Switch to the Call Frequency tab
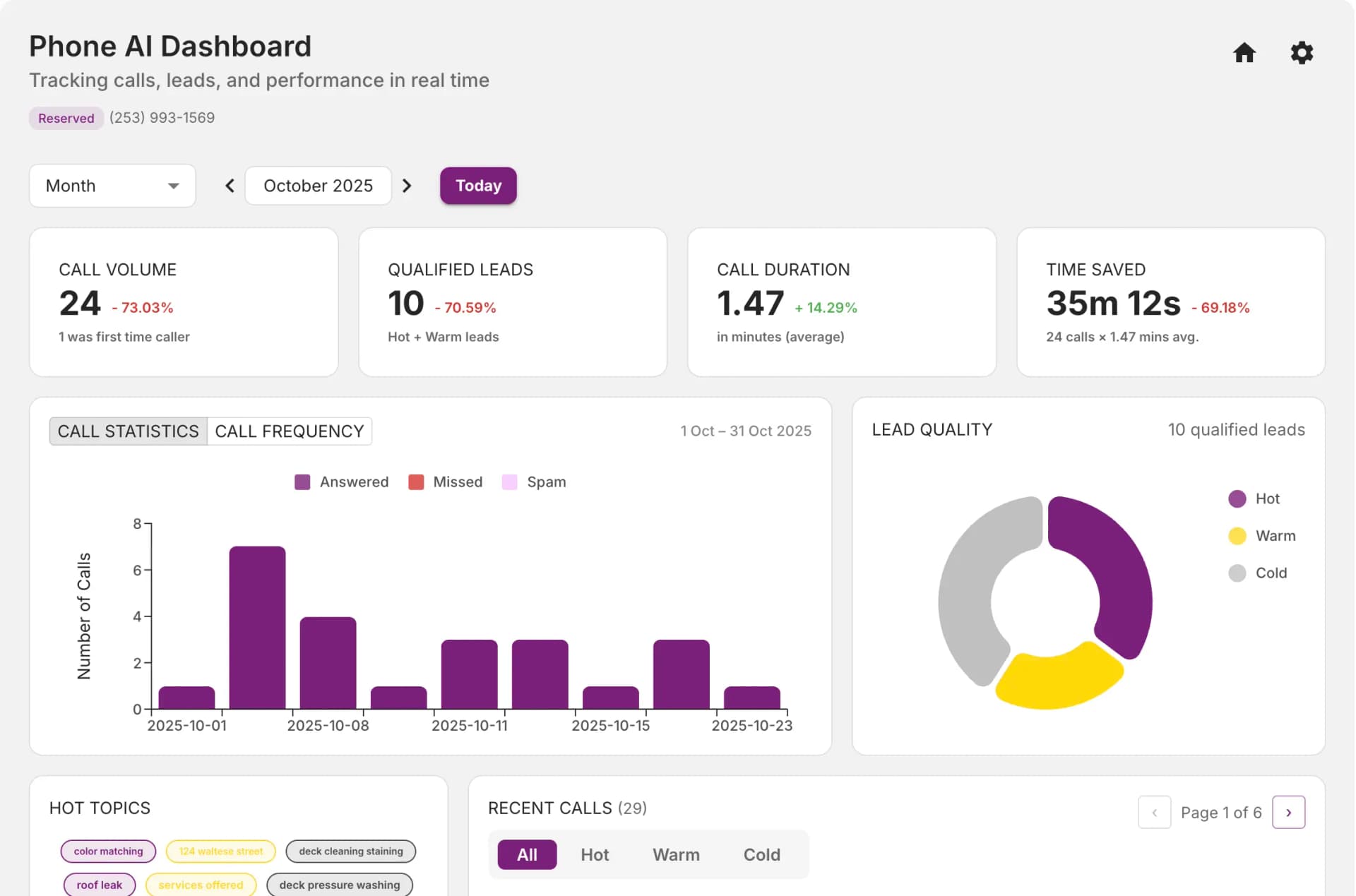 (x=290, y=431)
